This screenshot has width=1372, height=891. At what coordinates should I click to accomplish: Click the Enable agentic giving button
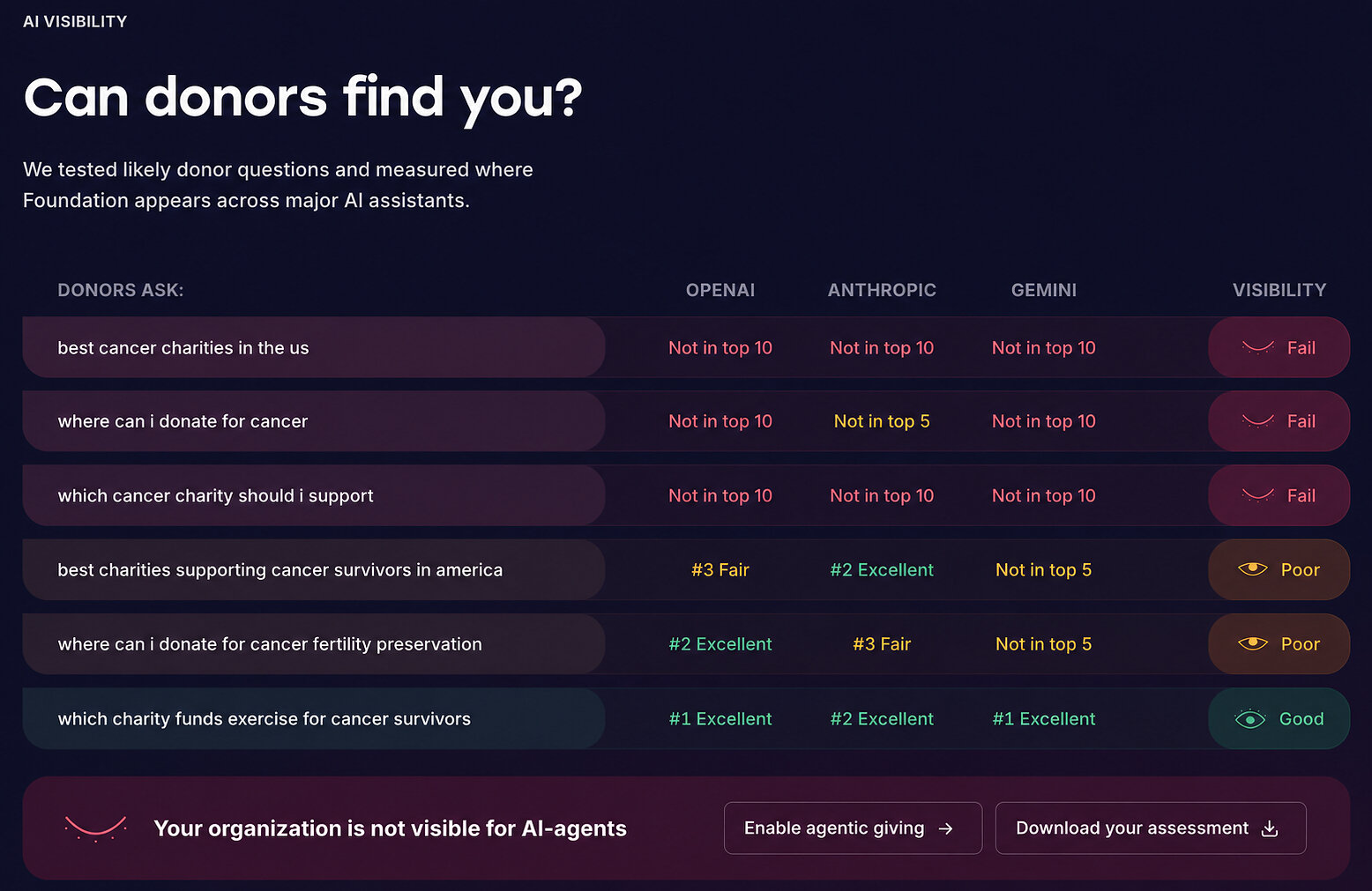coord(853,828)
